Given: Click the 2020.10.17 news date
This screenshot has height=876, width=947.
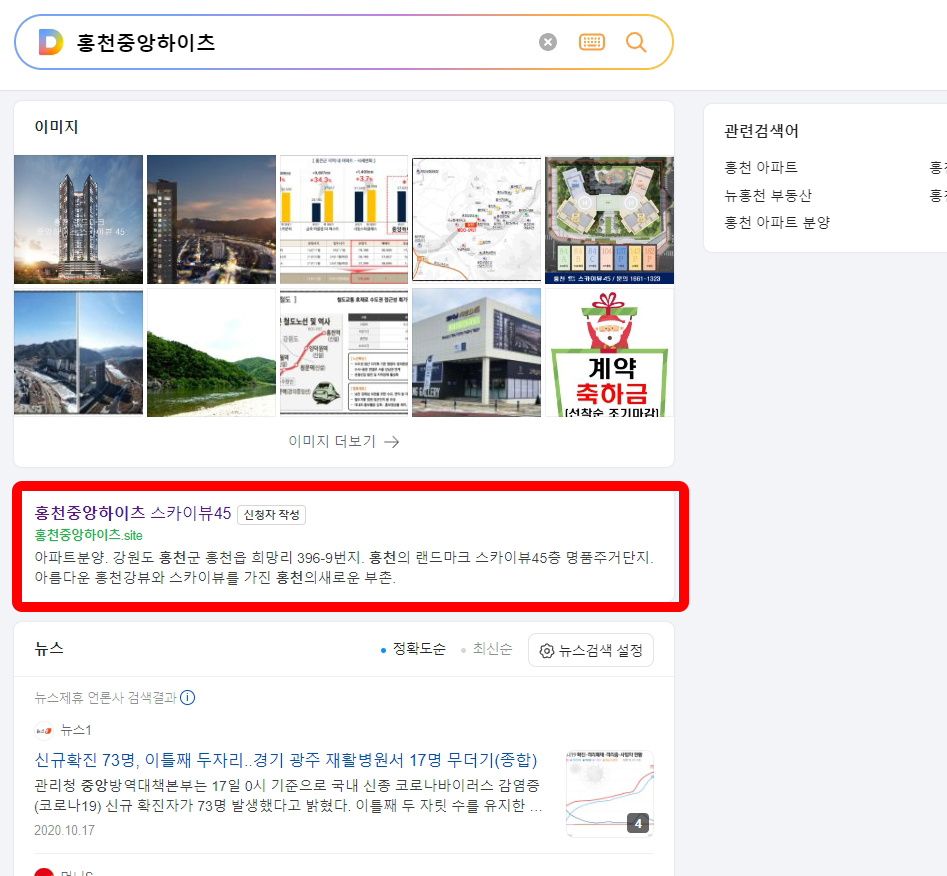Looking at the screenshot, I should click(65, 830).
